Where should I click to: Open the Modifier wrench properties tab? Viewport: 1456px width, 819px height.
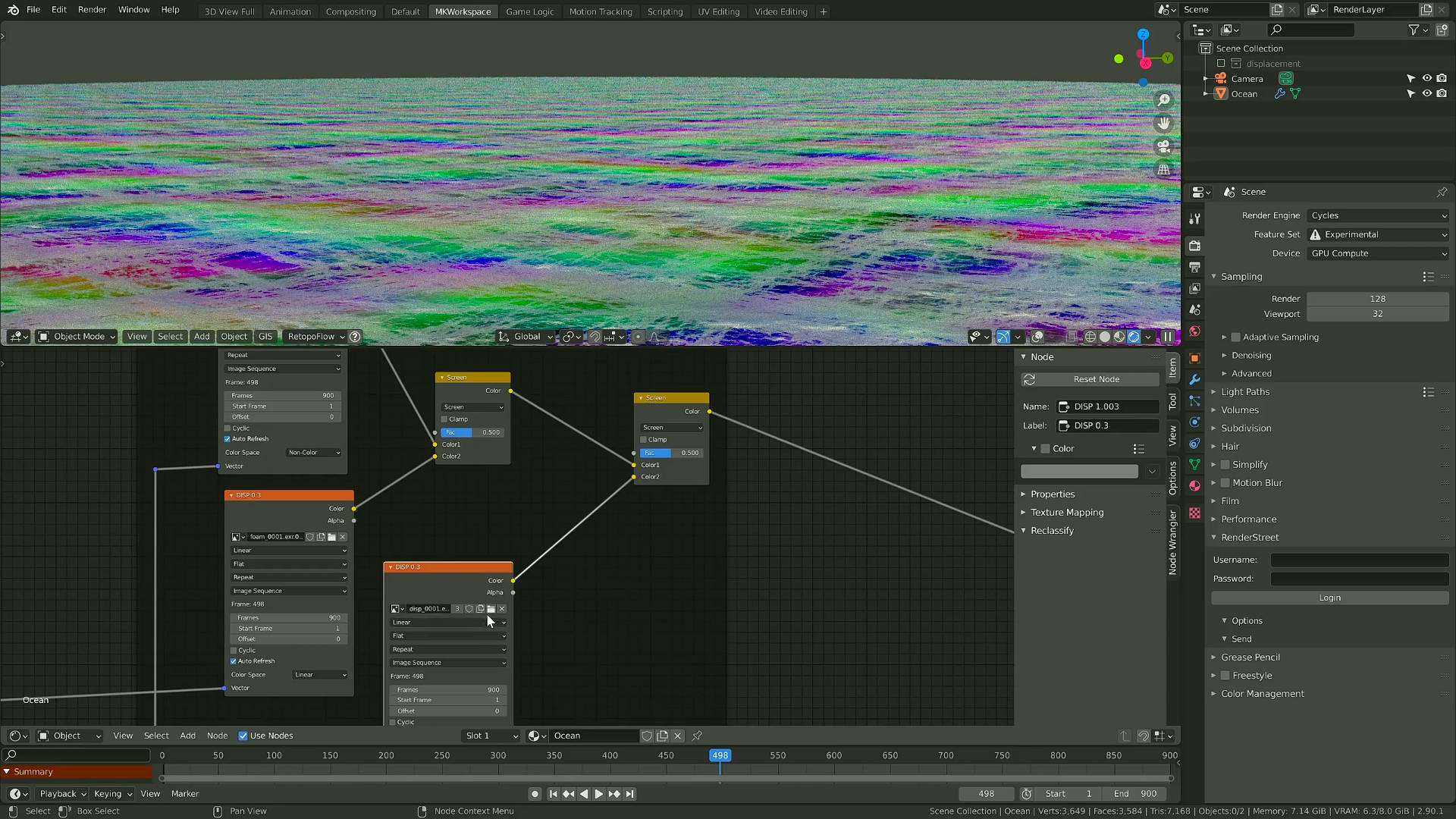pyautogui.click(x=1194, y=379)
